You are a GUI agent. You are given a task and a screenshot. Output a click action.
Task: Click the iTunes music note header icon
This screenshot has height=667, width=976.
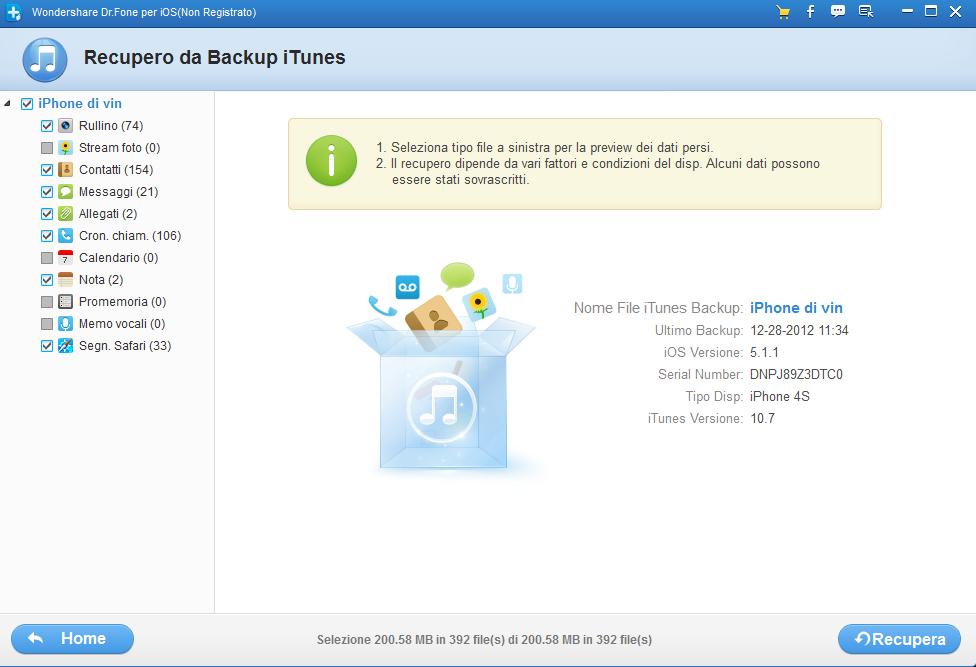45,60
